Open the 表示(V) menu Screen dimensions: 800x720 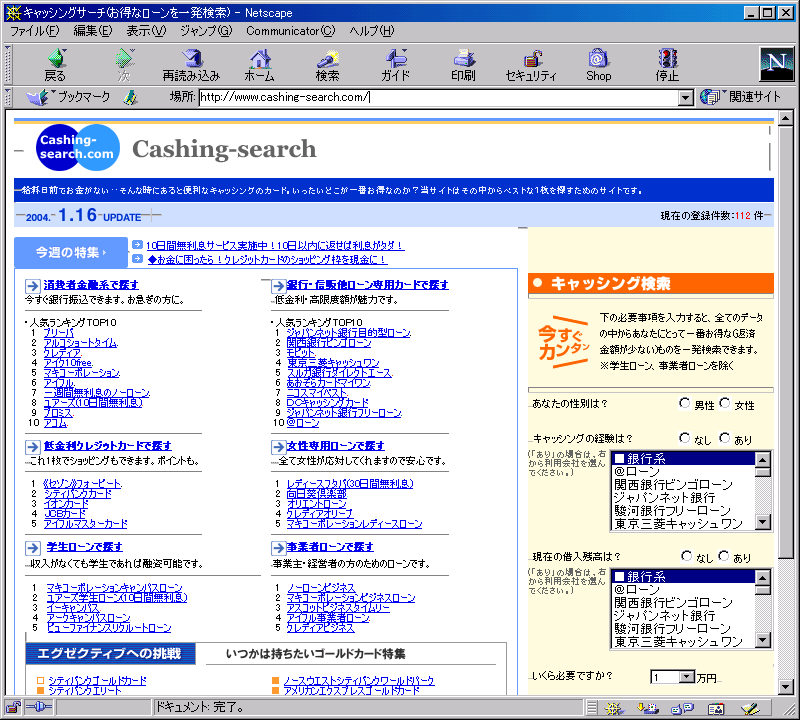[146, 31]
